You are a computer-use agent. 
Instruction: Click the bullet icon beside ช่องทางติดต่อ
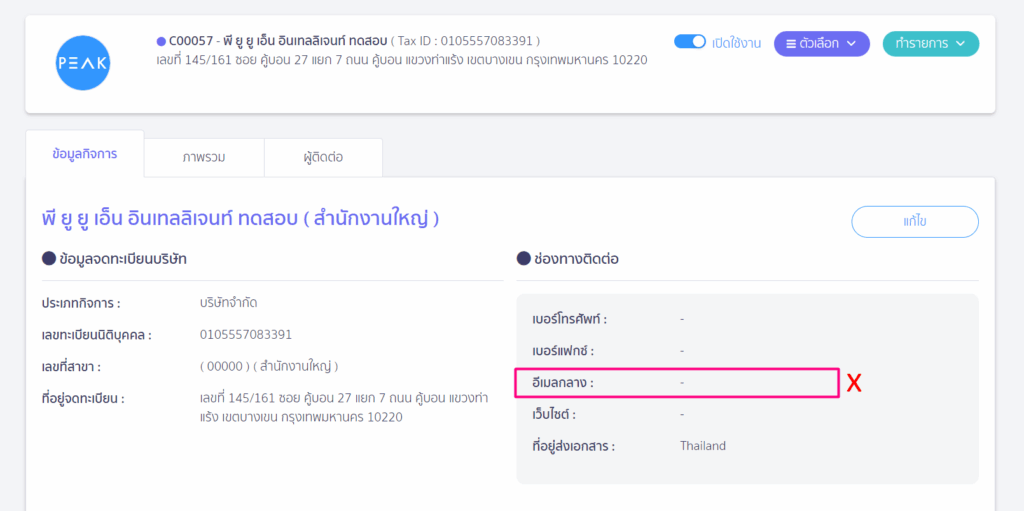(523, 259)
